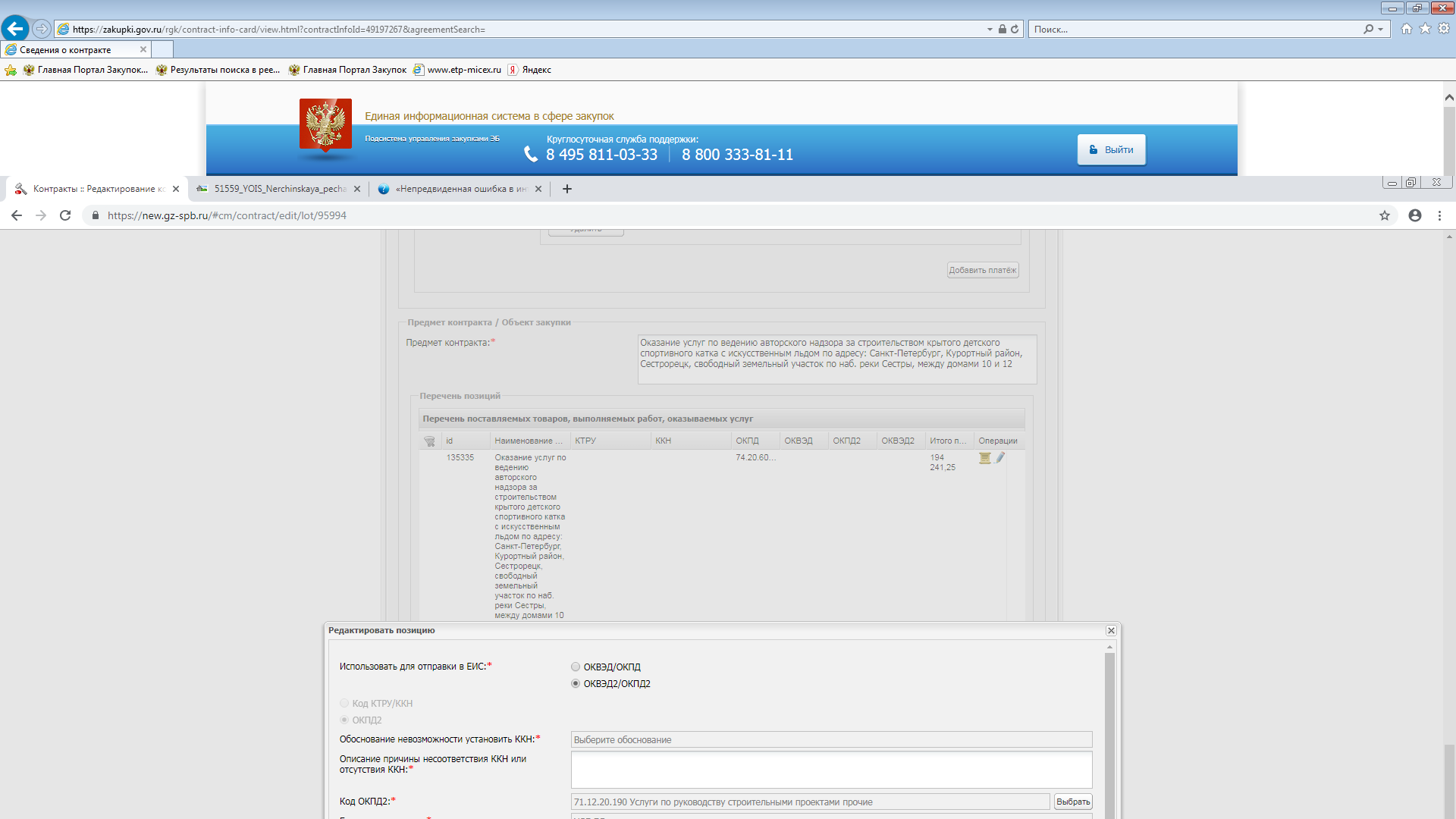Sort by Наименование column header
This screenshot has height=819, width=1456.
point(530,441)
